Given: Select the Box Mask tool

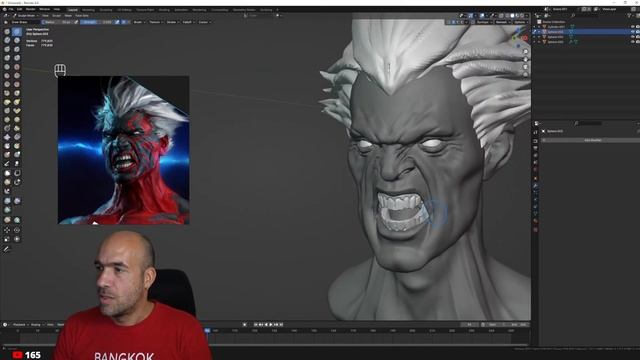Looking at the screenshot, I should pyautogui.click(x=7, y=173).
